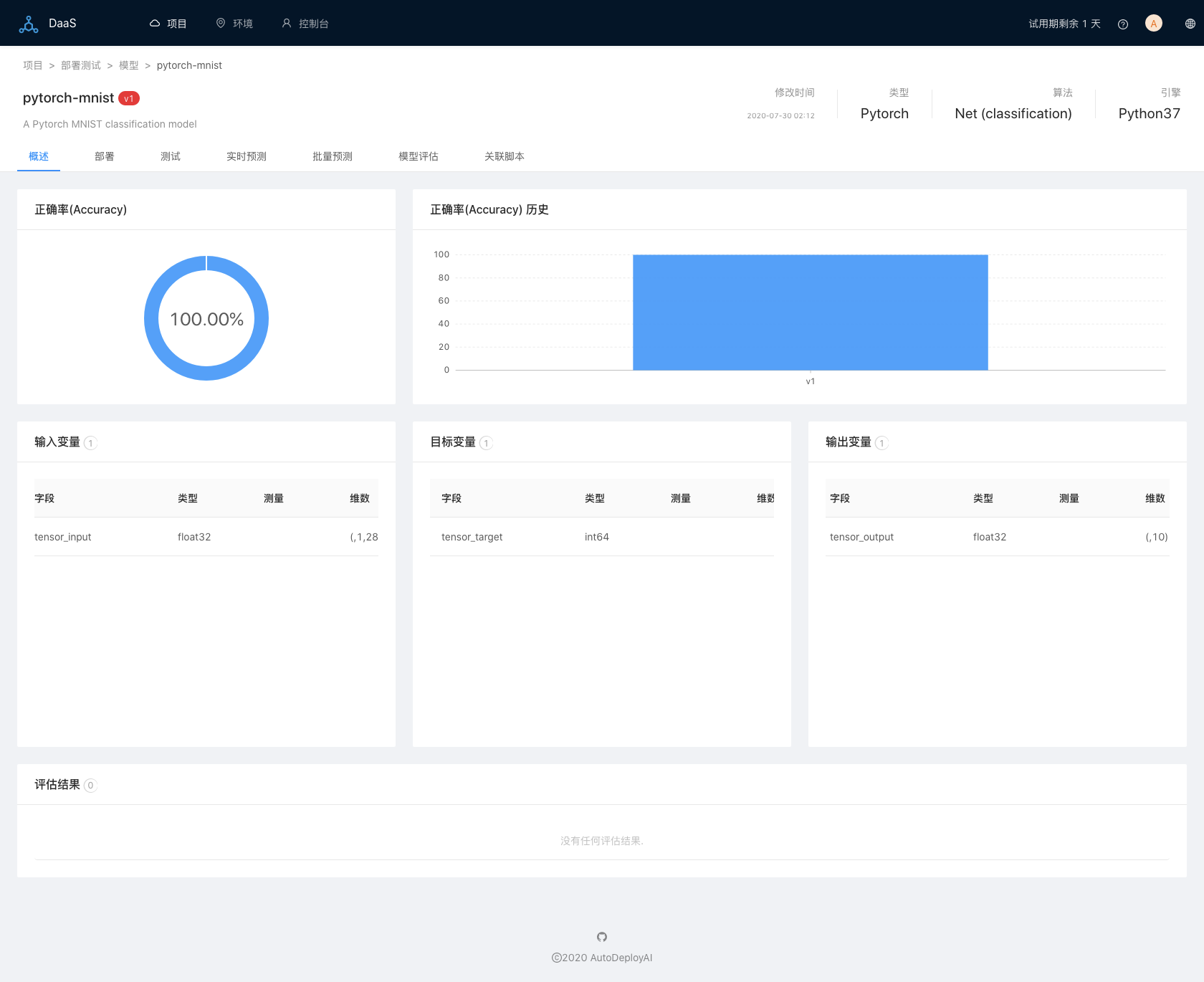Click the DaaS brand name
Screen dimensions: 1204x982
[62, 24]
